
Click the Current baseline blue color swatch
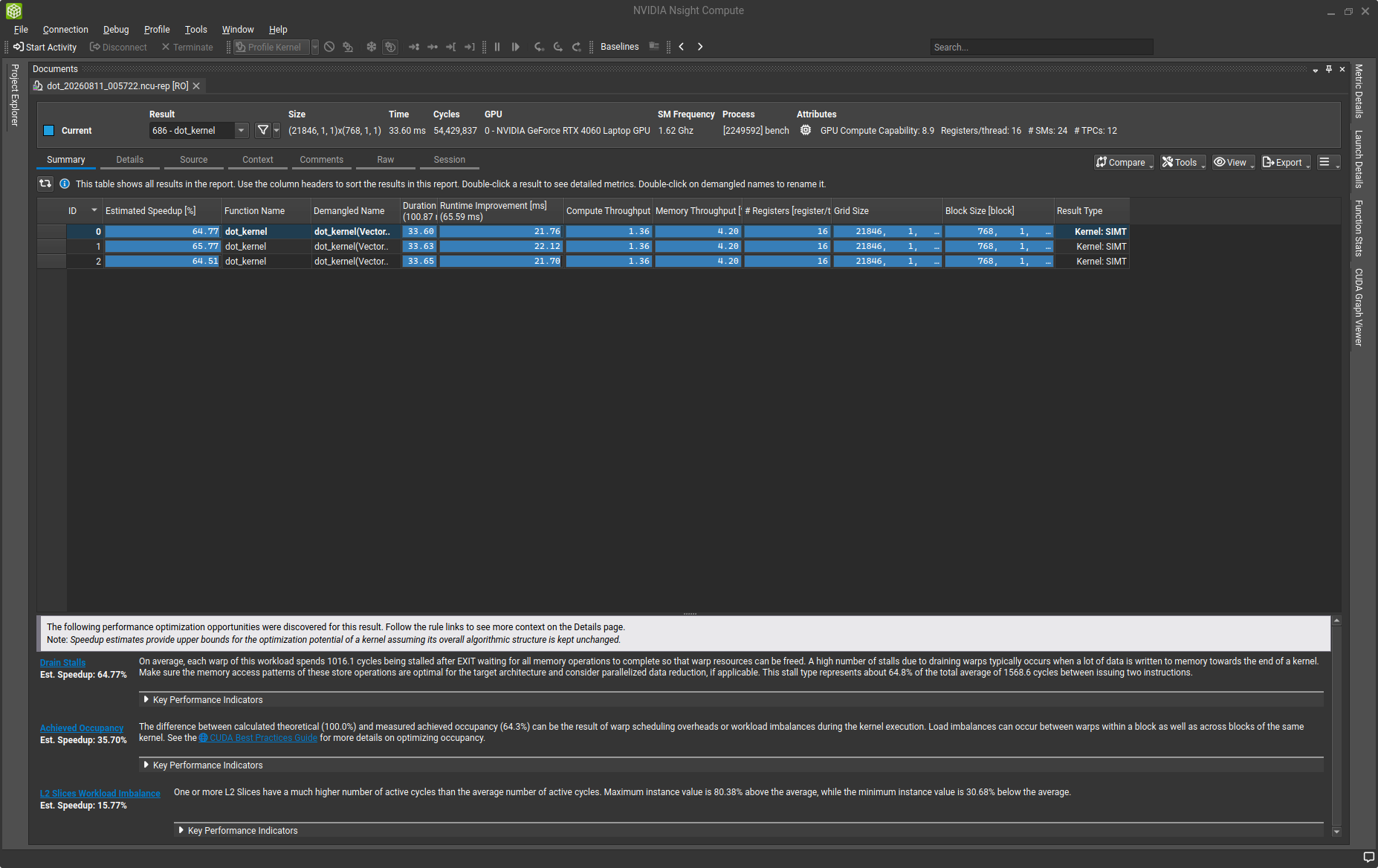click(49, 131)
